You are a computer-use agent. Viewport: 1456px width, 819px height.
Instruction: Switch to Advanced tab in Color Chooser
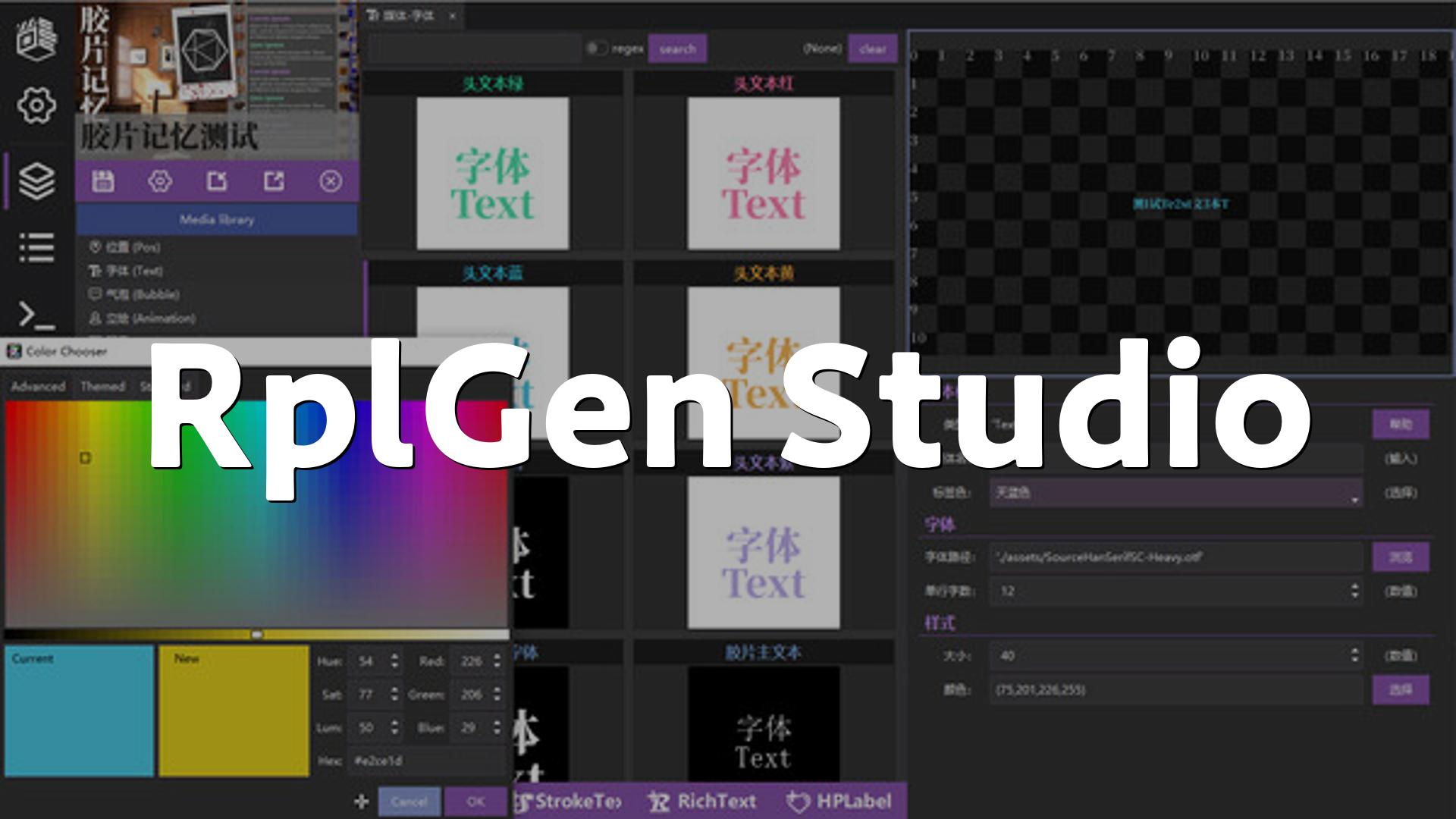(x=38, y=387)
